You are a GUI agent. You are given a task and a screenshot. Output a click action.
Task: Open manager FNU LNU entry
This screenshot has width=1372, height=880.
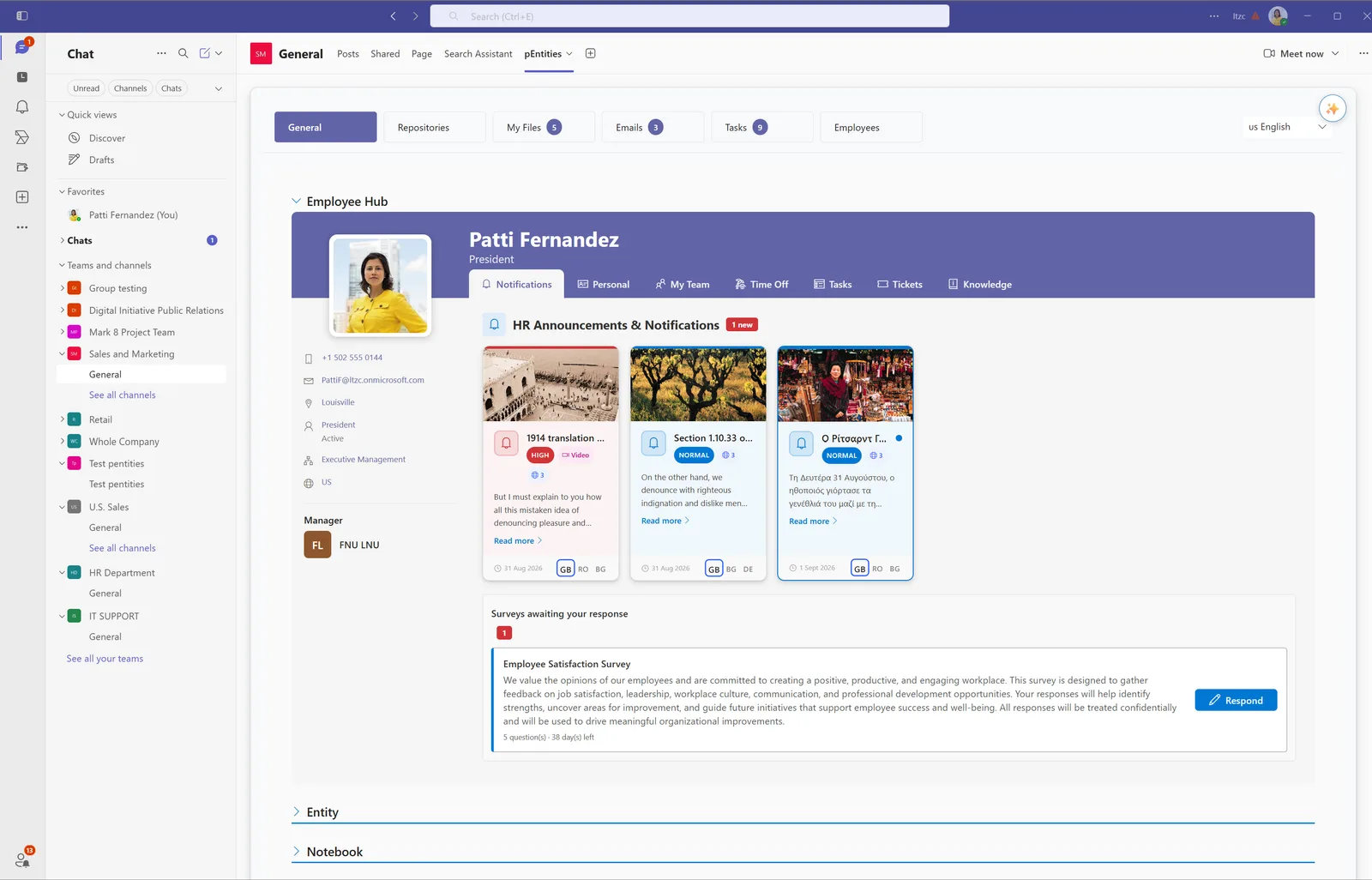[x=341, y=545]
